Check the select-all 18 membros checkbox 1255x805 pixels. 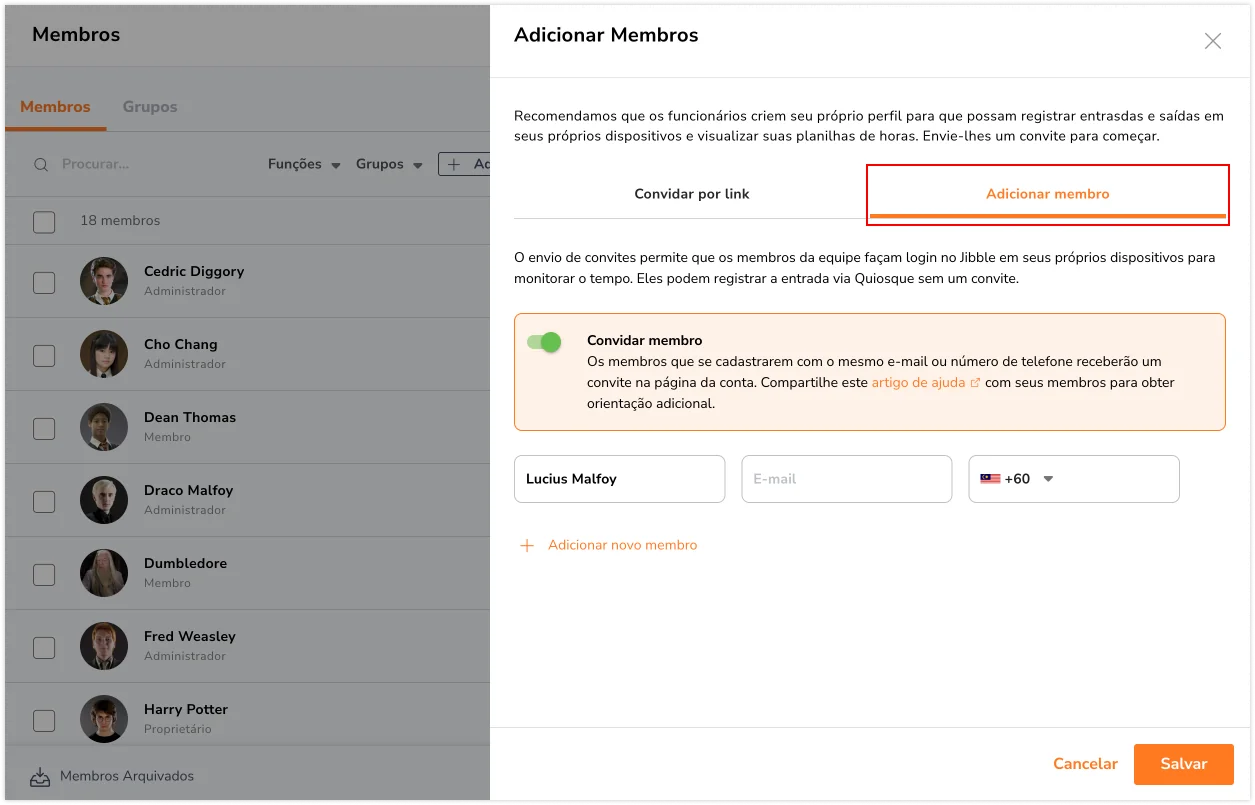(x=44, y=221)
